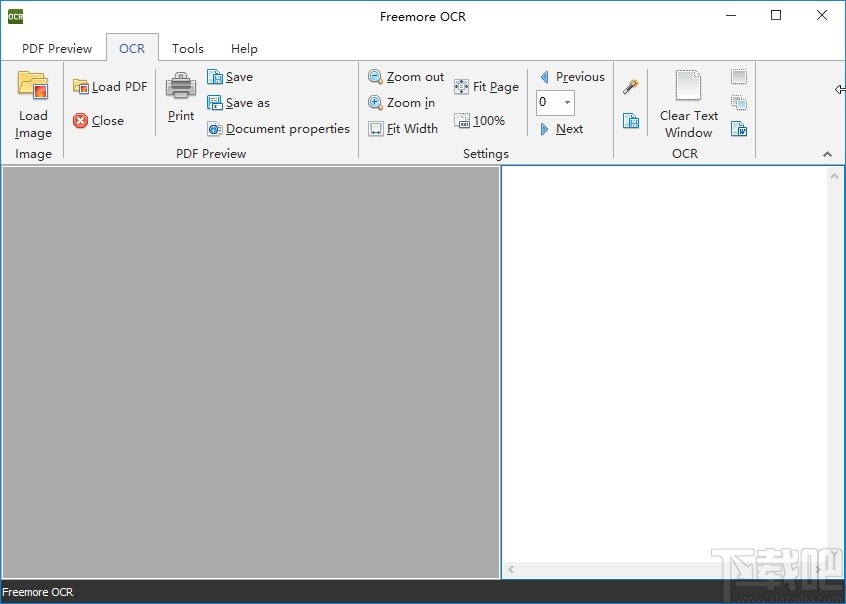The width and height of the screenshot is (846, 604).
Task: Click the Document properties info icon
Action: pos(215,129)
